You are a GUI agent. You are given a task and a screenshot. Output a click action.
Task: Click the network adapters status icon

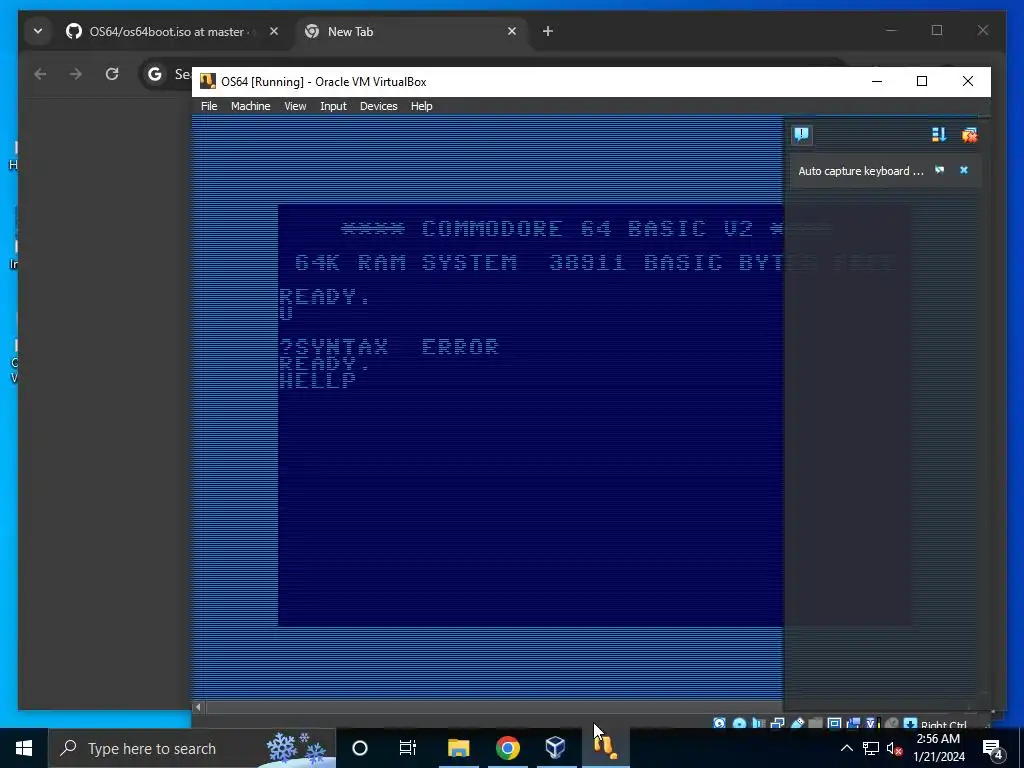pyautogui.click(x=778, y=724)
